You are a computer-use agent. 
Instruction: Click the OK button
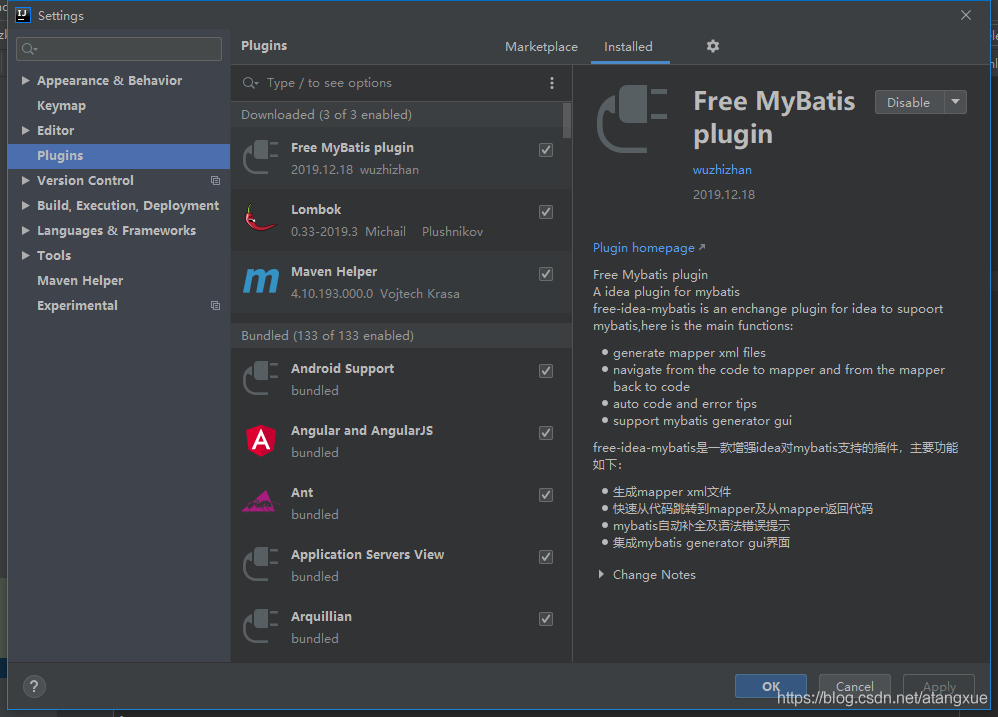(x=770, y=686)
